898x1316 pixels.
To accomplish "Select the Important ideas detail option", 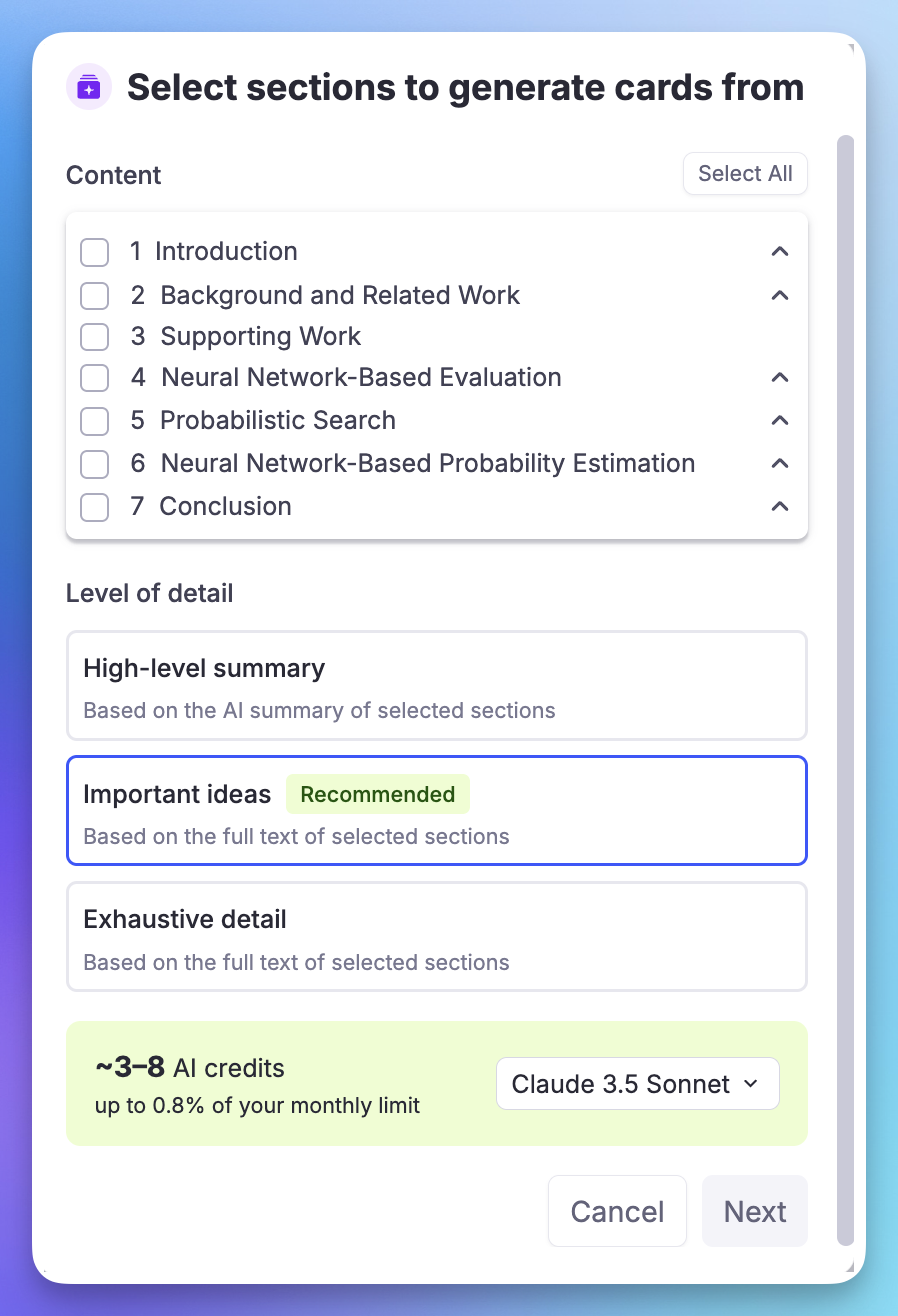I will click(436, 811).
